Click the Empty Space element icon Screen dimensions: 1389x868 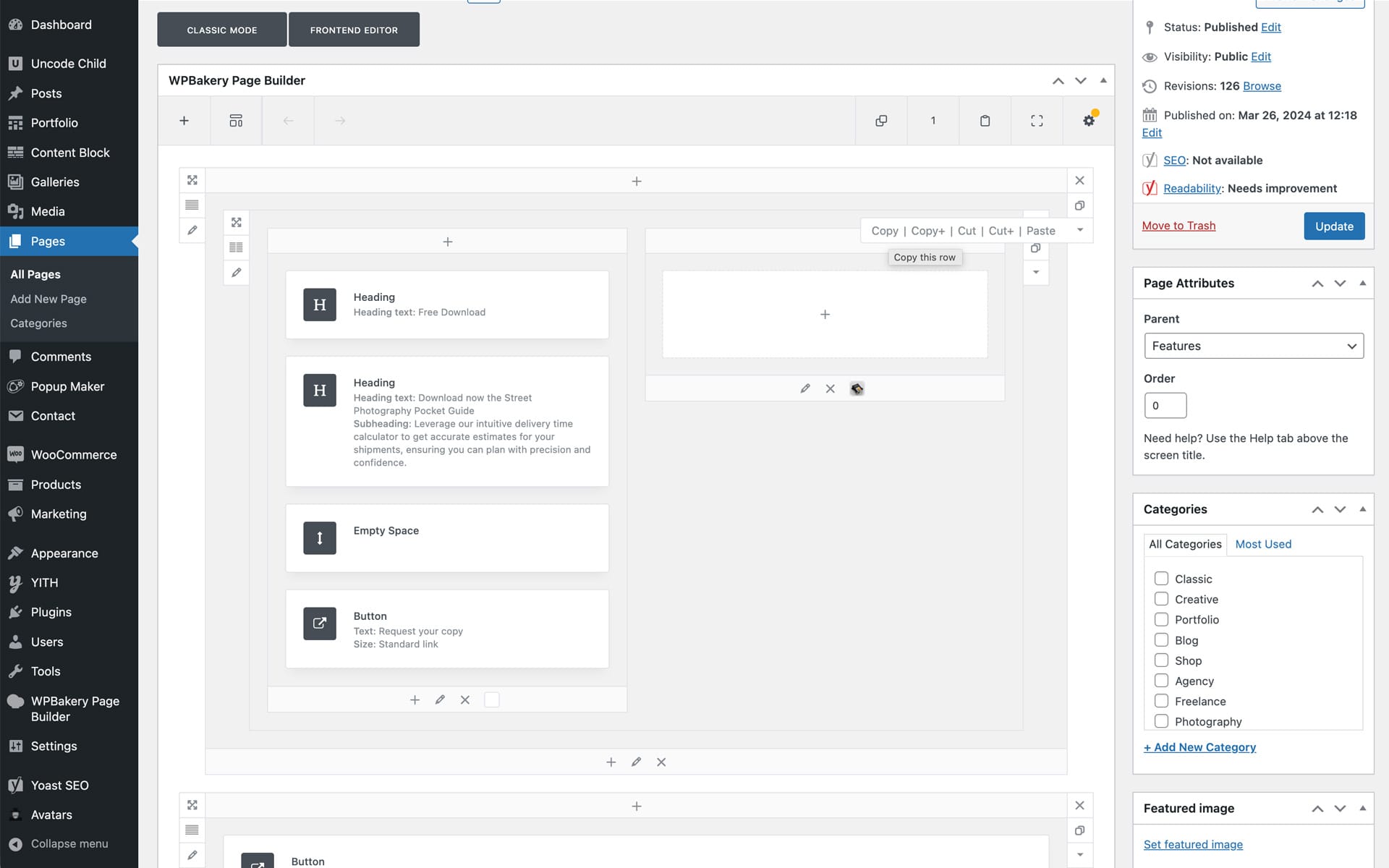click(x=320, y=538)
